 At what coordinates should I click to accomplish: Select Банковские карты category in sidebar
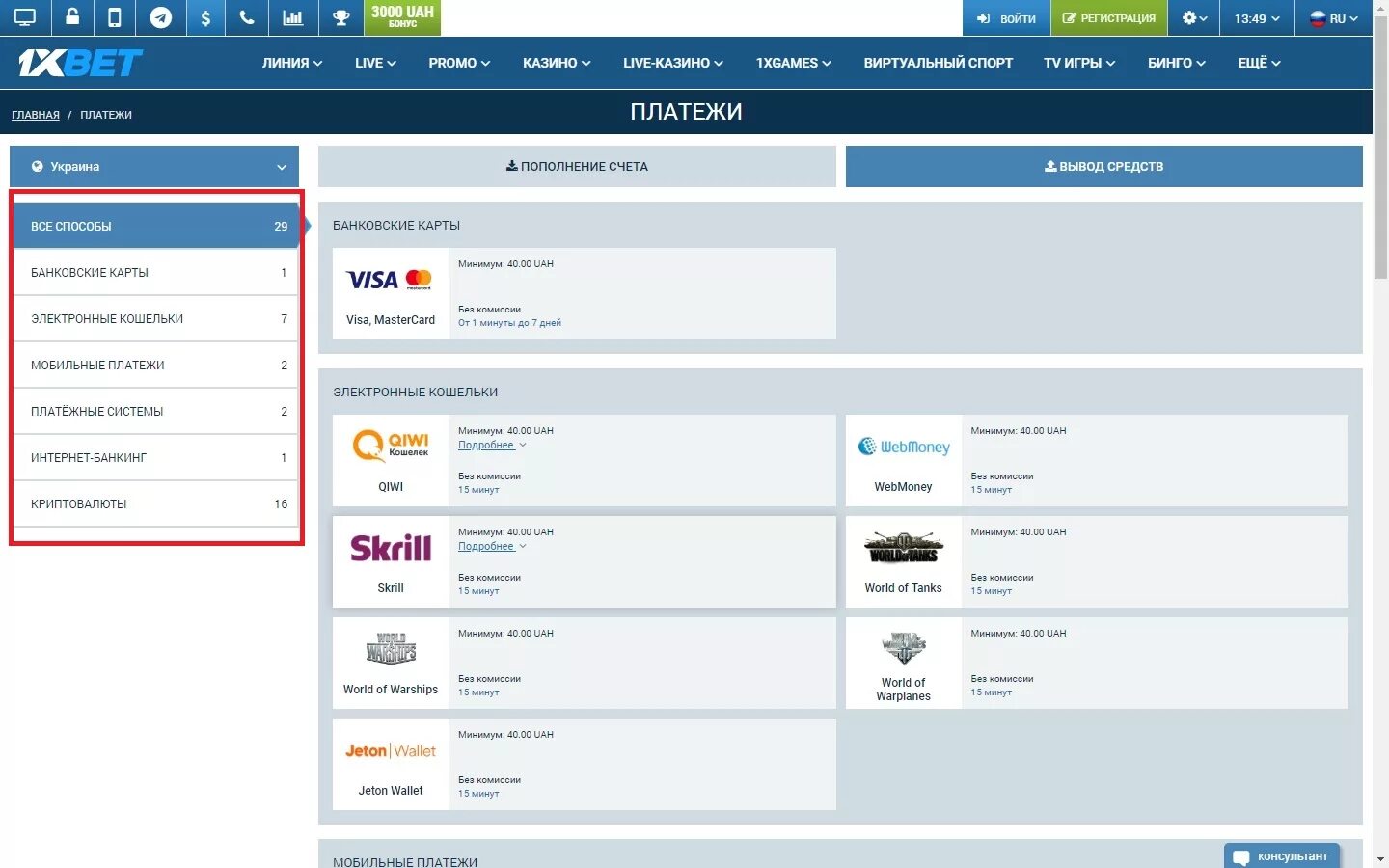coord(155,272)
